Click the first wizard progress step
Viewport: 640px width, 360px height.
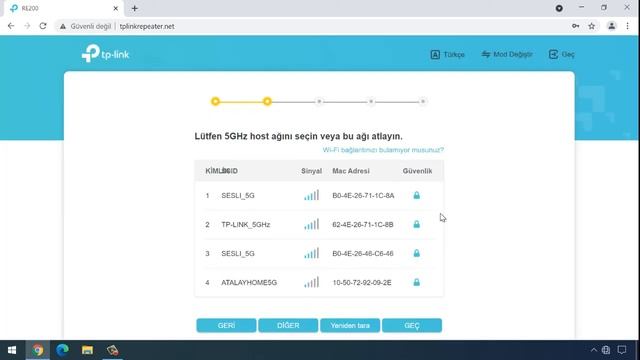coord(216,101)
